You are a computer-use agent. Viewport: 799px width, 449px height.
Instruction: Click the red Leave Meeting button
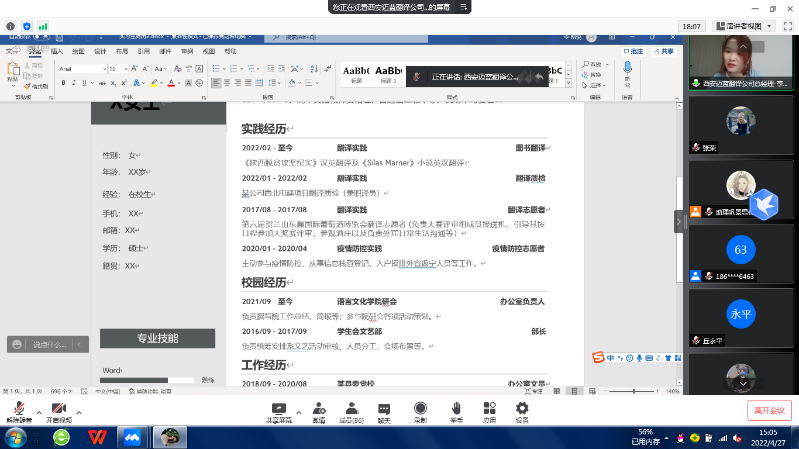[x=770, y=410]
